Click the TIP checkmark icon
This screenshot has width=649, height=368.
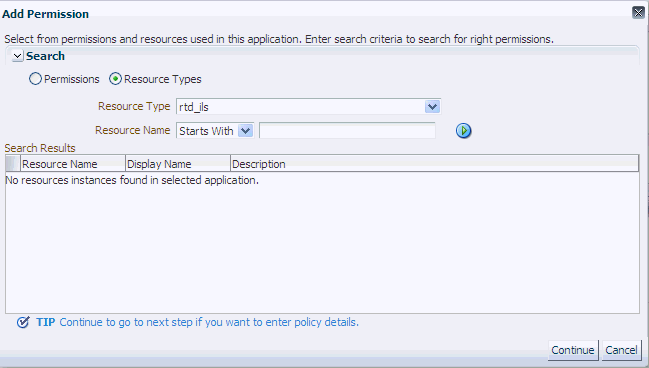click(23, 322)
